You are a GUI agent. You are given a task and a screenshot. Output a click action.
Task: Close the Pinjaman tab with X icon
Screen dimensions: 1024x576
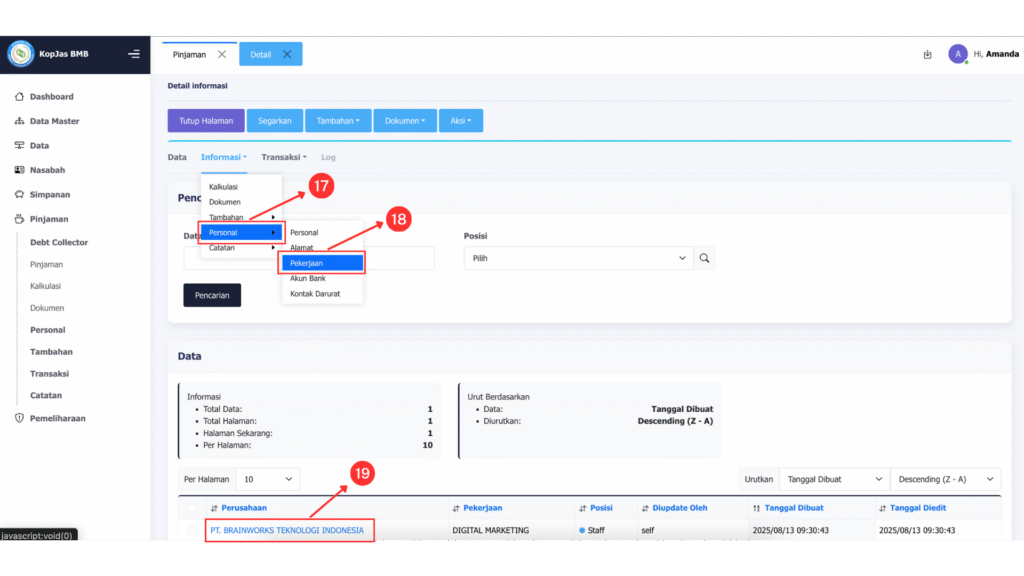[222, 54]
